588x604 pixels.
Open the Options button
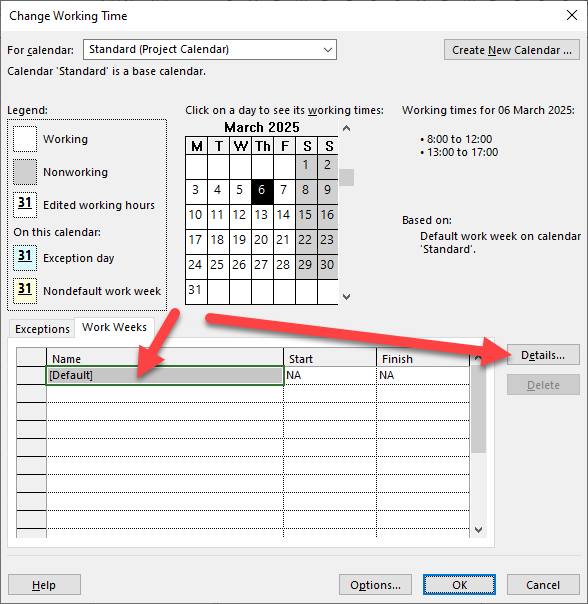375,585
